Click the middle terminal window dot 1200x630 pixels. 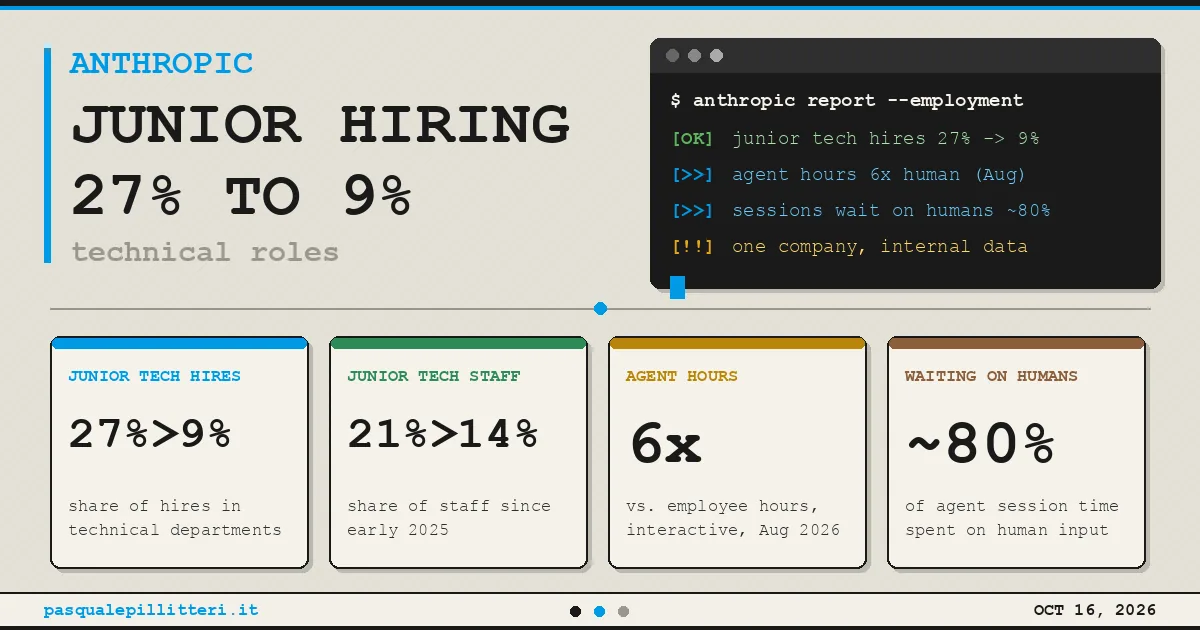tap(694, 56)
